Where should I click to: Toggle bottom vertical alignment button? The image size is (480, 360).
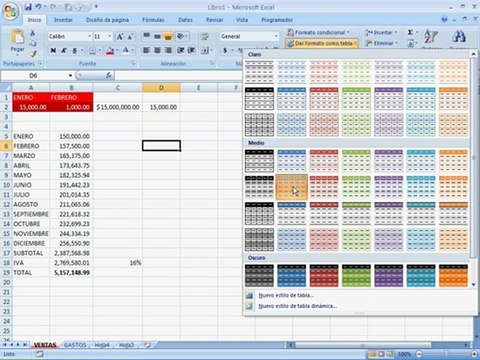pyautogui.click(x=168, y=36)
